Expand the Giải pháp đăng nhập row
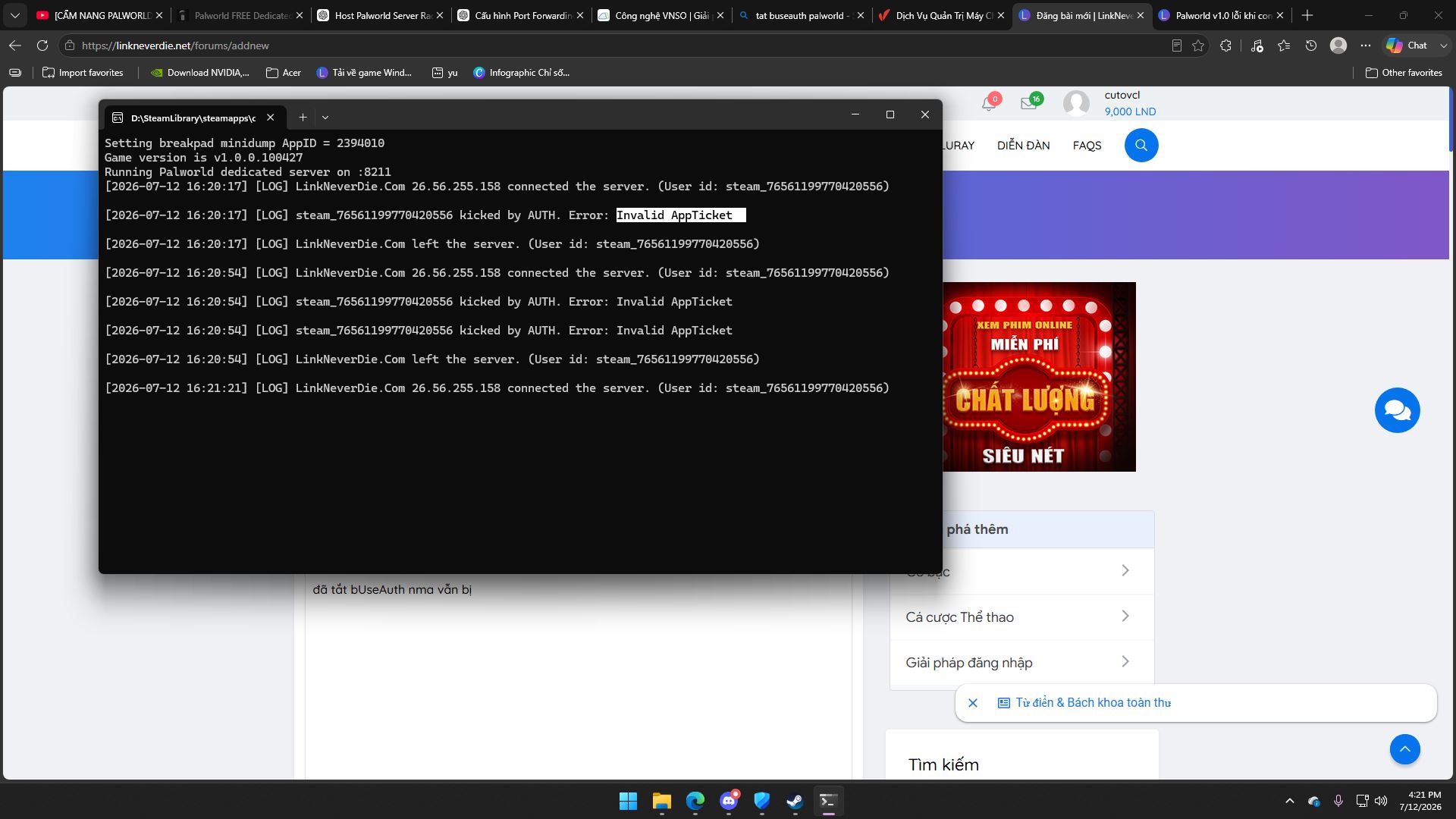Viewport: 1456px width, 819px height. [x=1021, y=663]
